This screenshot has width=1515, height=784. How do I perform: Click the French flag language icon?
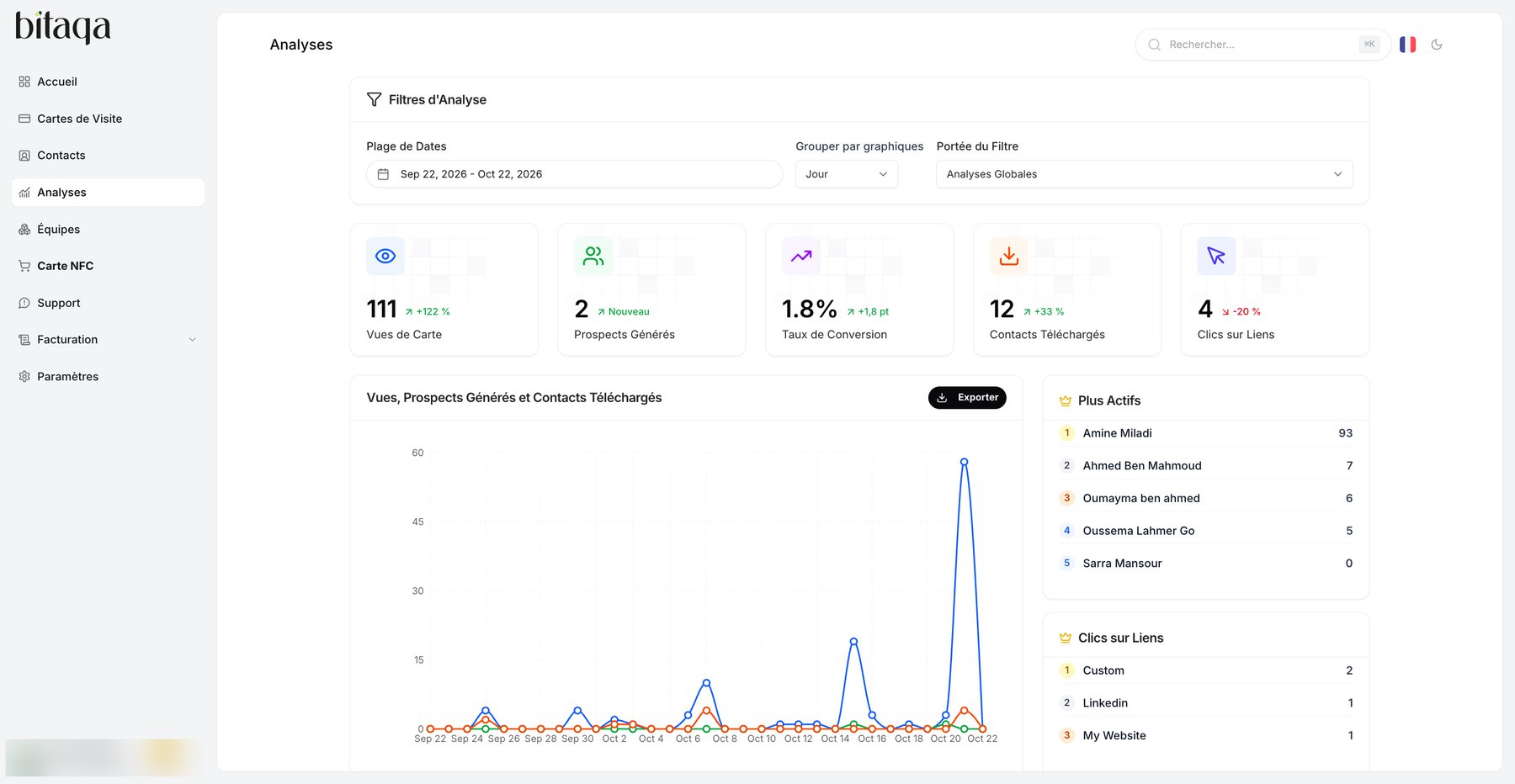click(1407, 45)
